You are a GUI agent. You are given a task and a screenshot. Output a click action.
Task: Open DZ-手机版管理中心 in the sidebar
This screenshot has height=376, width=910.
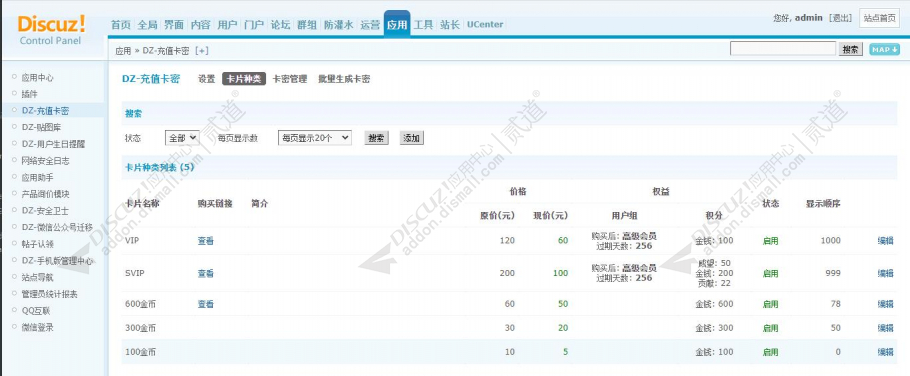tap(57, 261)
